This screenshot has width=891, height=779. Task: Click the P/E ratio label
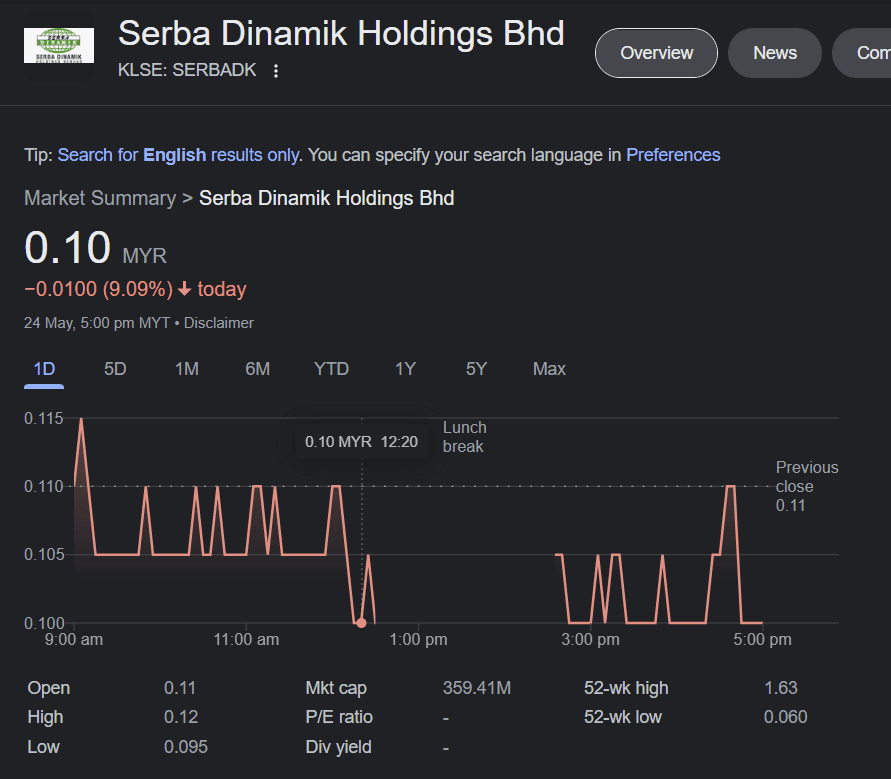[339, 717]
